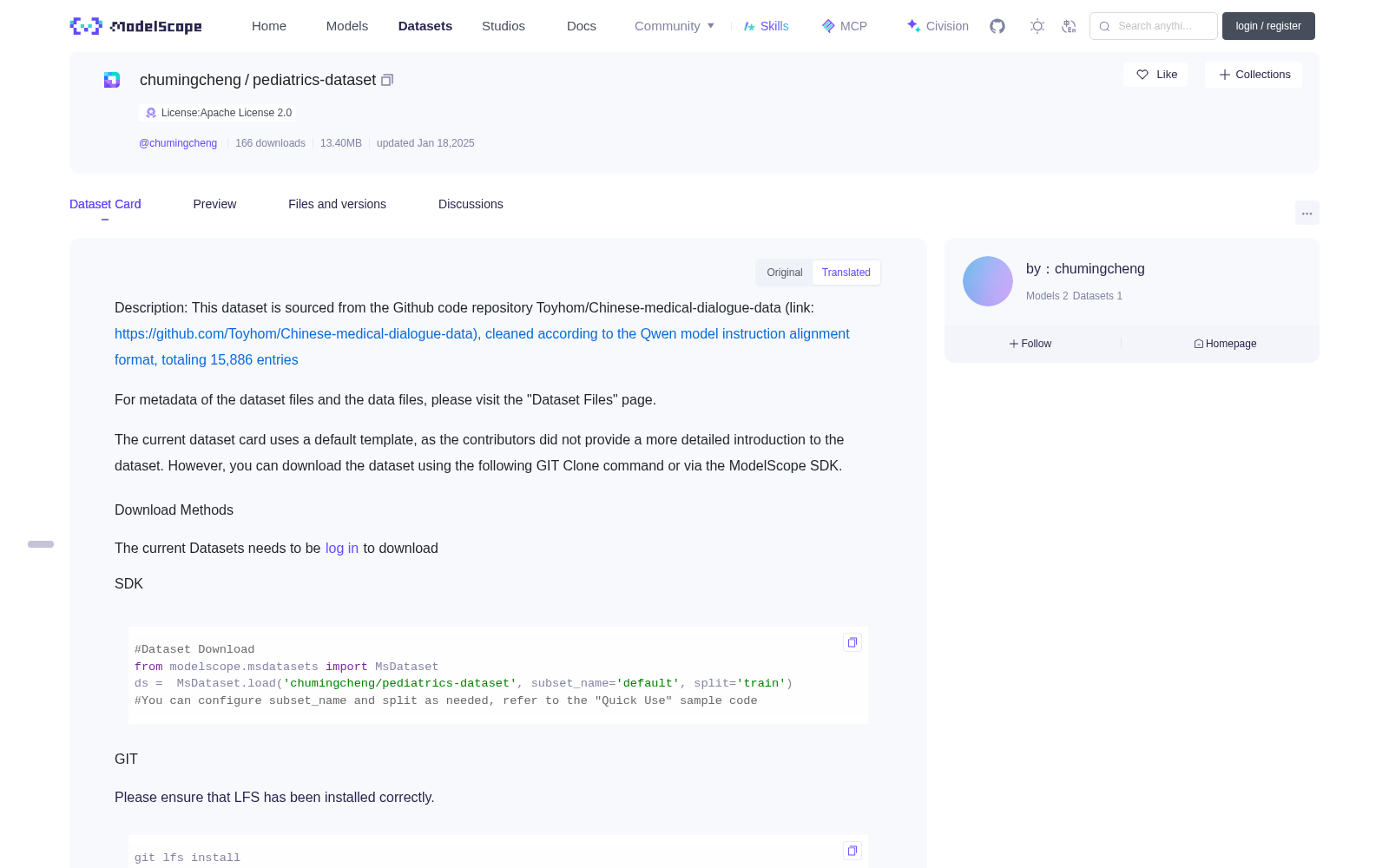Viewport: 1389px width, 868px height.
Task: Click the 'Models 2' count
Action: [1047, 296]
